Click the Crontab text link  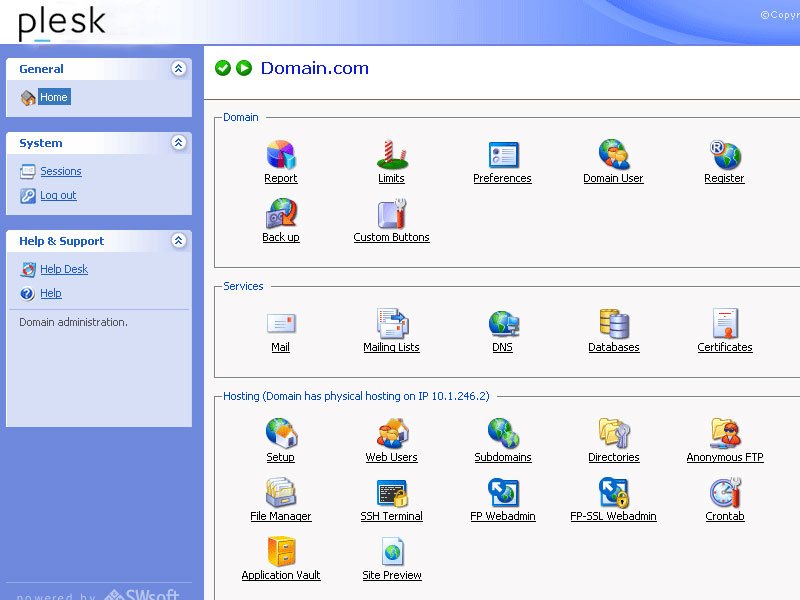(725, 516)
